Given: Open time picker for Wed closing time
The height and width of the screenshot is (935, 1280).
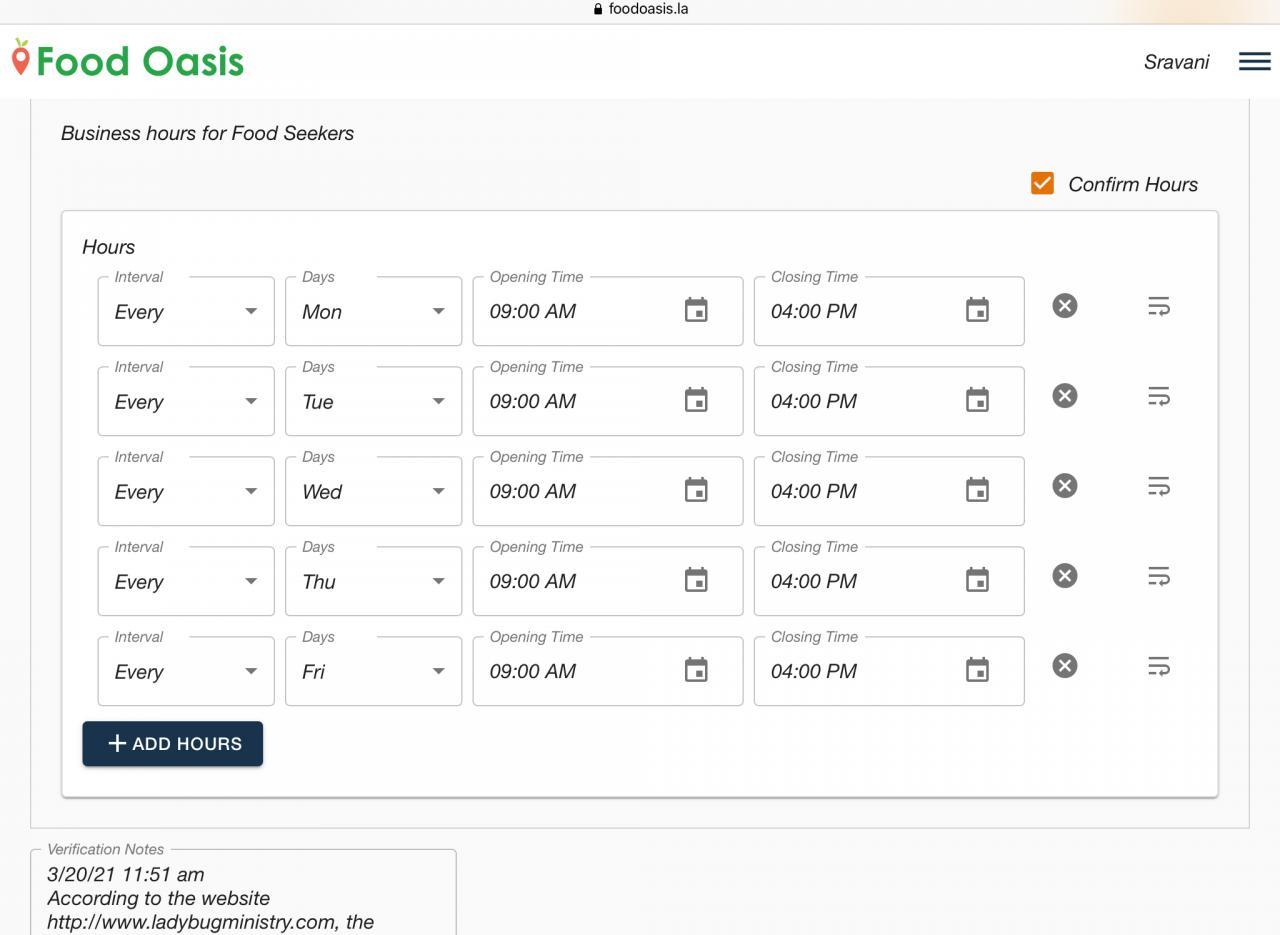Looking at the screenshot, I should [977, 490].
